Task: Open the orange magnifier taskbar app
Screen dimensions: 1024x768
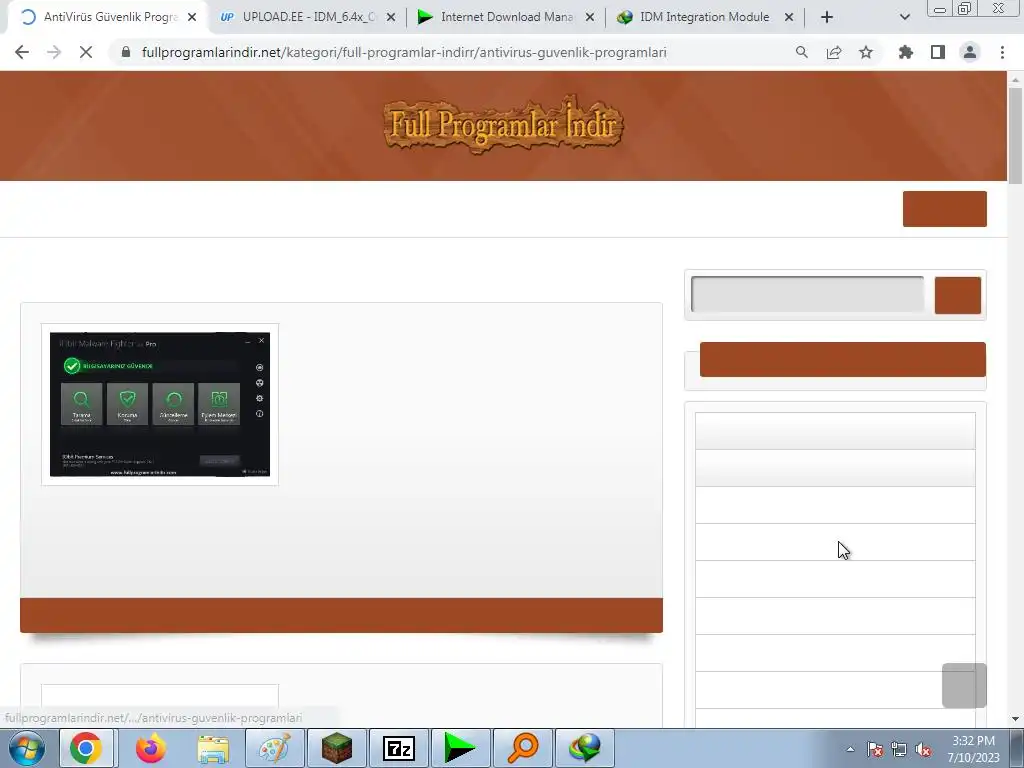Action: coord(523,748)
